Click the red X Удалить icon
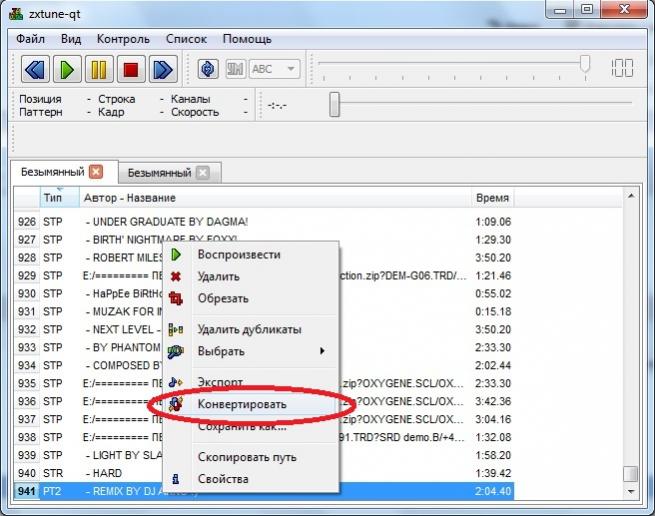Viewport: 655px width, 516px height. [x=176, y=277]
